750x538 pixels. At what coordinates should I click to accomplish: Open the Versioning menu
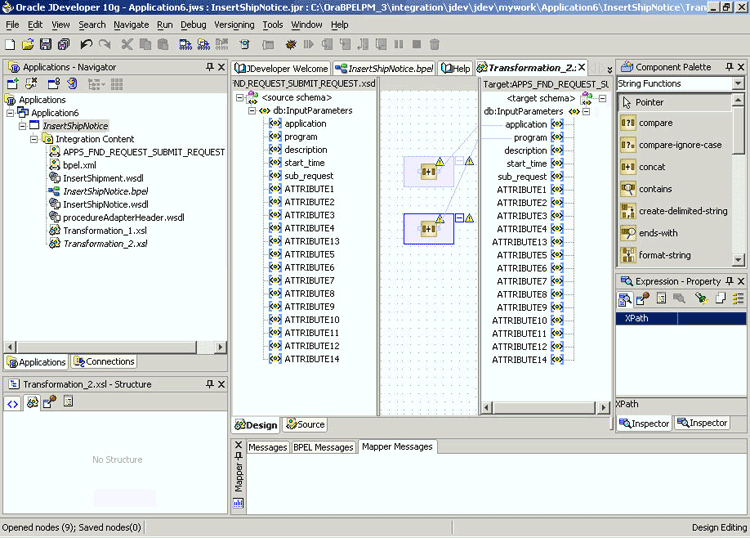click(x=234, y=24)
